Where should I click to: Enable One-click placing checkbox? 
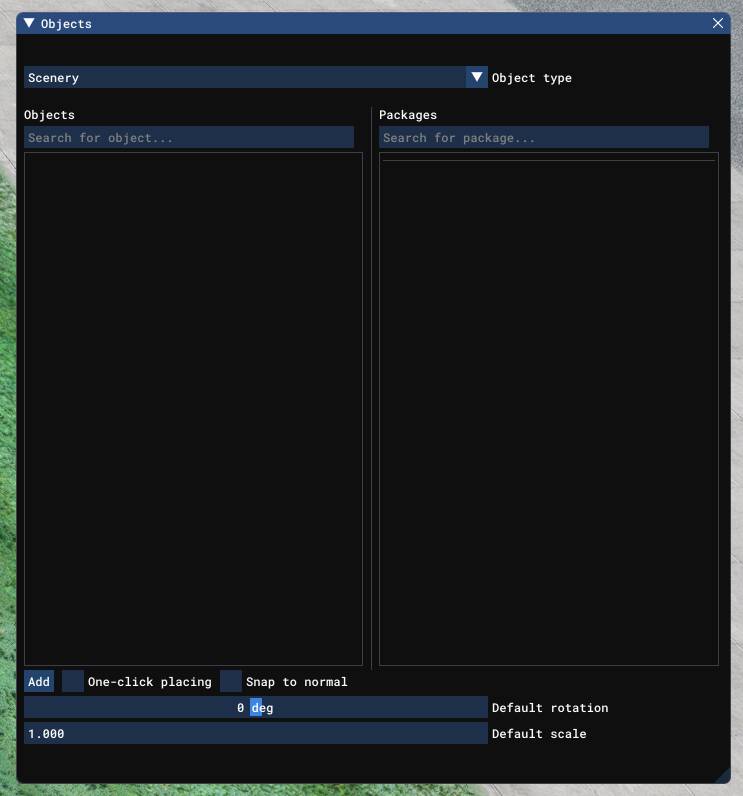tap(73, 681)
